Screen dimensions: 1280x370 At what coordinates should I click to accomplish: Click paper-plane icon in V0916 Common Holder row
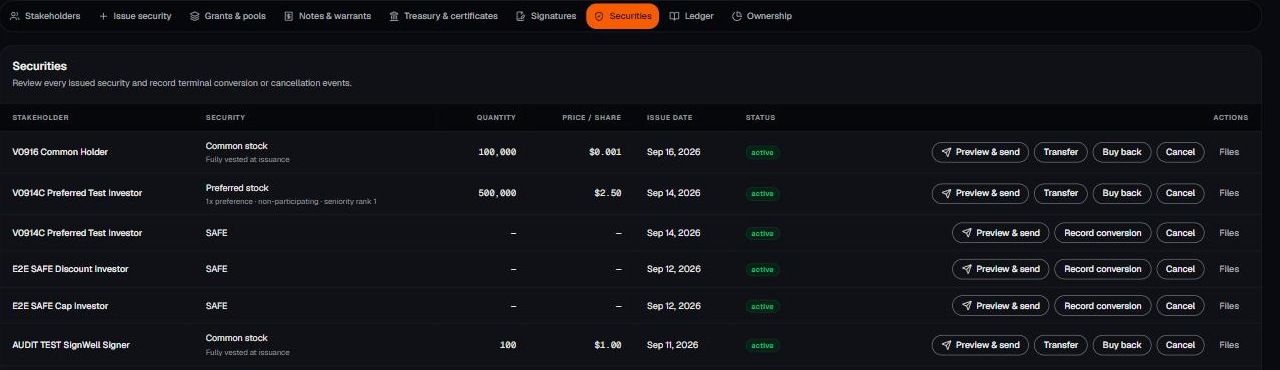point(946,152)
